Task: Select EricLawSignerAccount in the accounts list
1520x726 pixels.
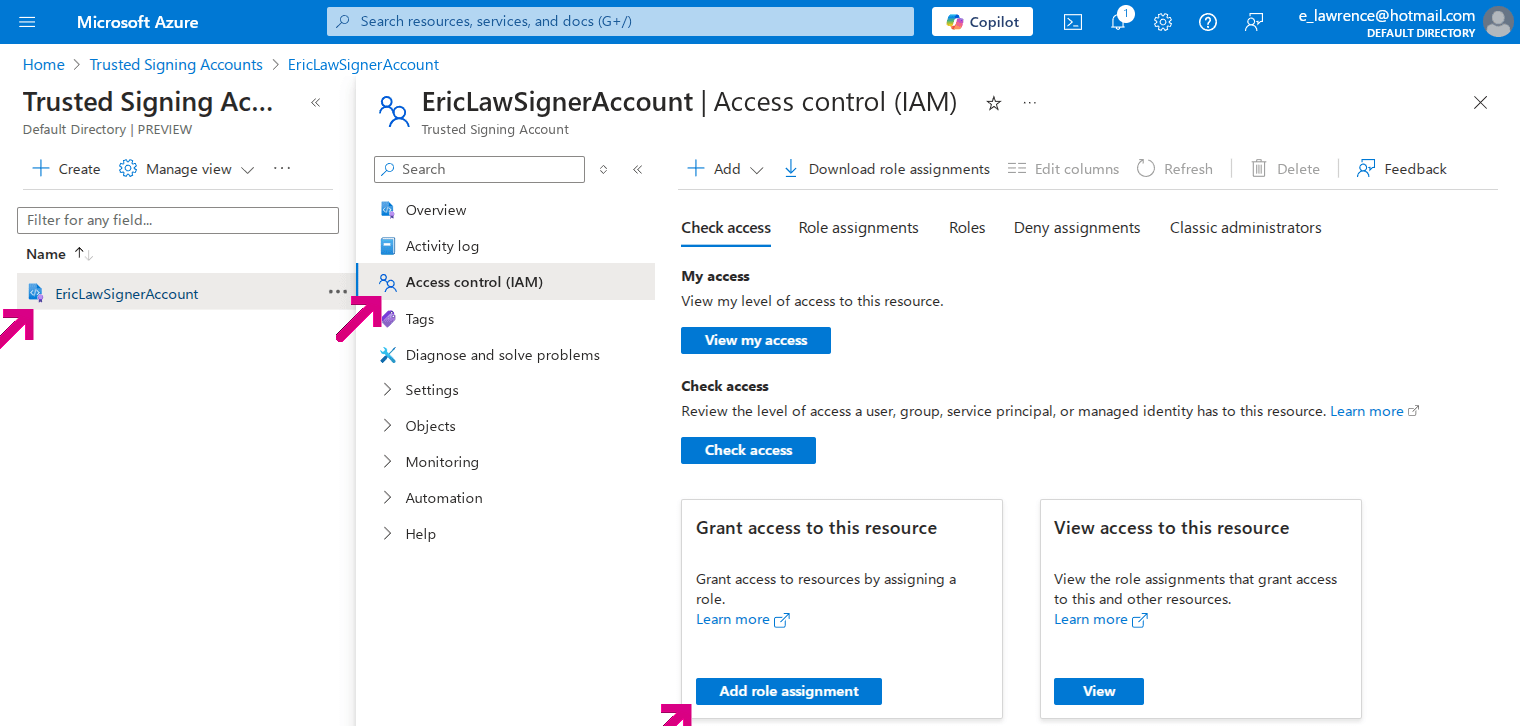Action: 127,294
